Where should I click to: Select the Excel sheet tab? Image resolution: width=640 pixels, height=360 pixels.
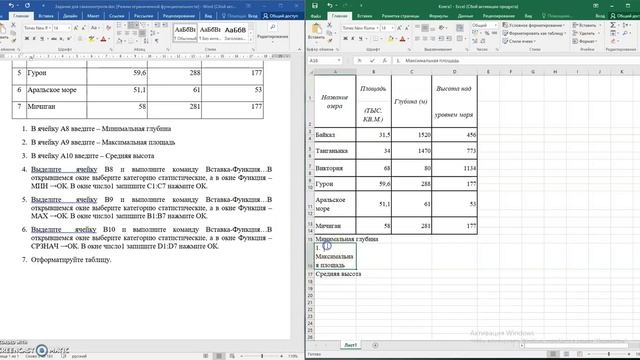point(350,345)
